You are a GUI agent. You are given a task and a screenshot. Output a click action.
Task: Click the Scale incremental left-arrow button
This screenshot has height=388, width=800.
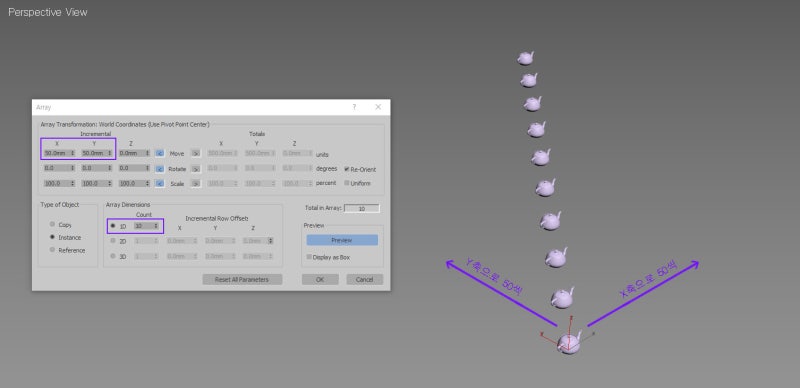160,183
